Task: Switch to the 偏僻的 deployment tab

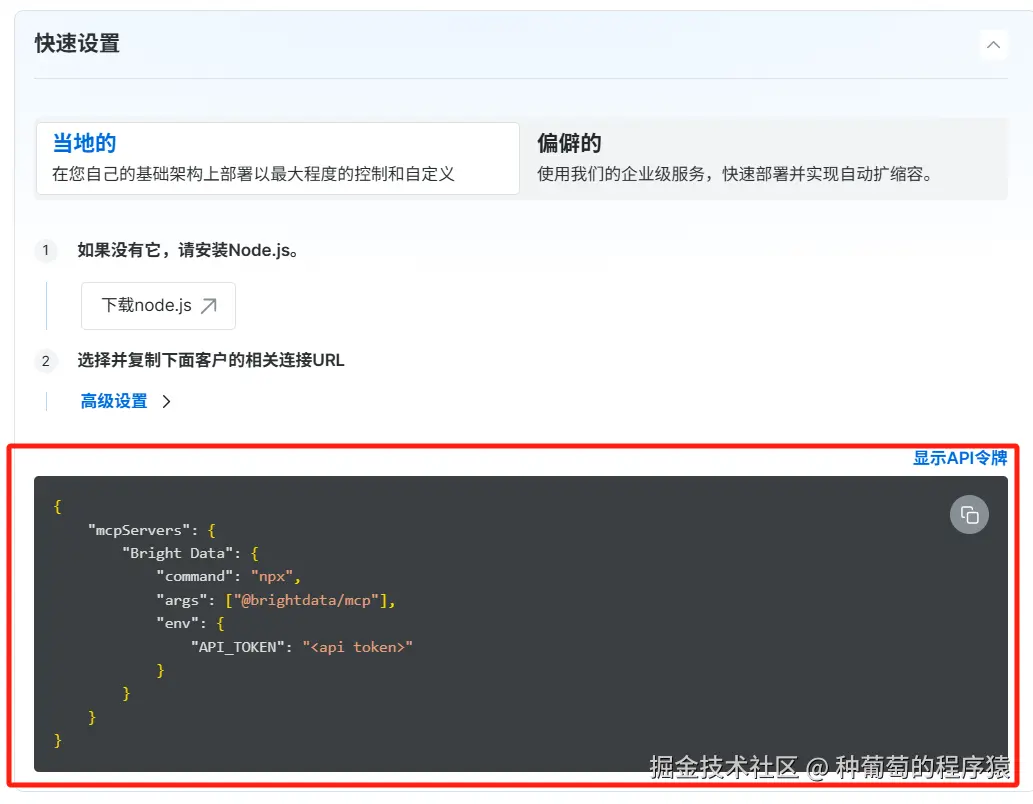Action: click(x=763, y=158)
